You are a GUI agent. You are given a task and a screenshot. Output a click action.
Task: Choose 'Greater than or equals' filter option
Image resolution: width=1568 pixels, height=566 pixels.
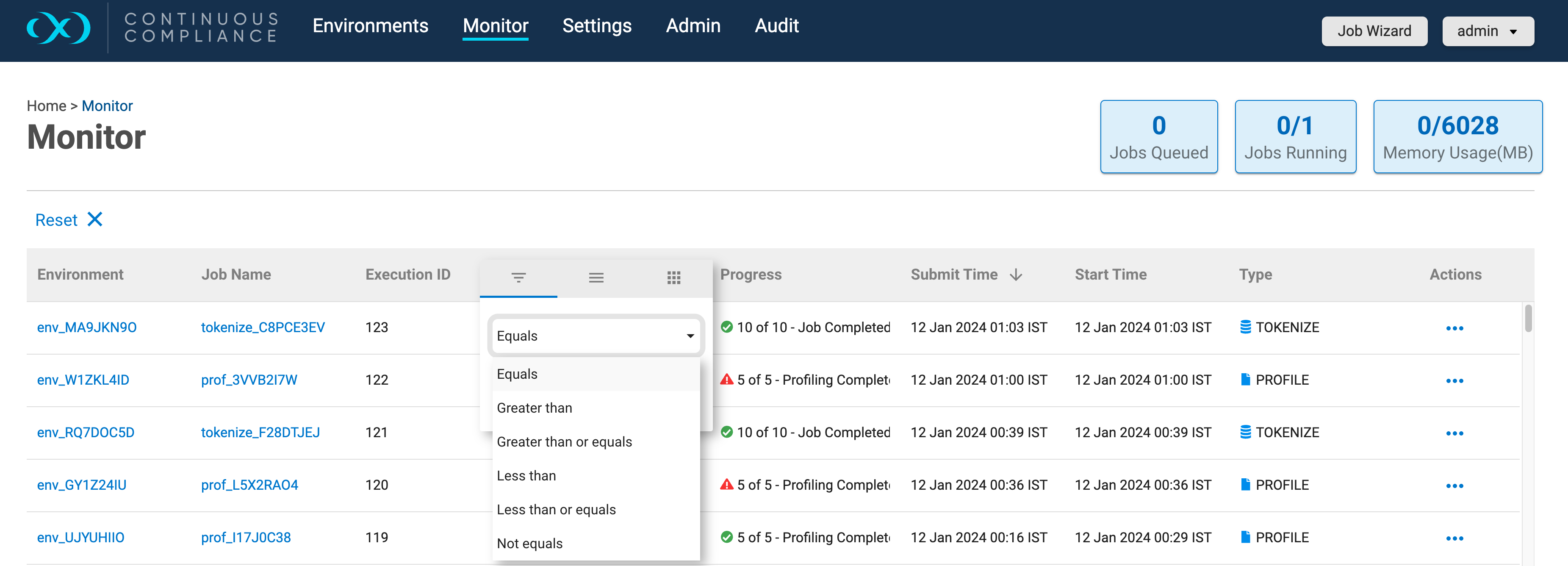pyautogui.click(x=596, y=442)
